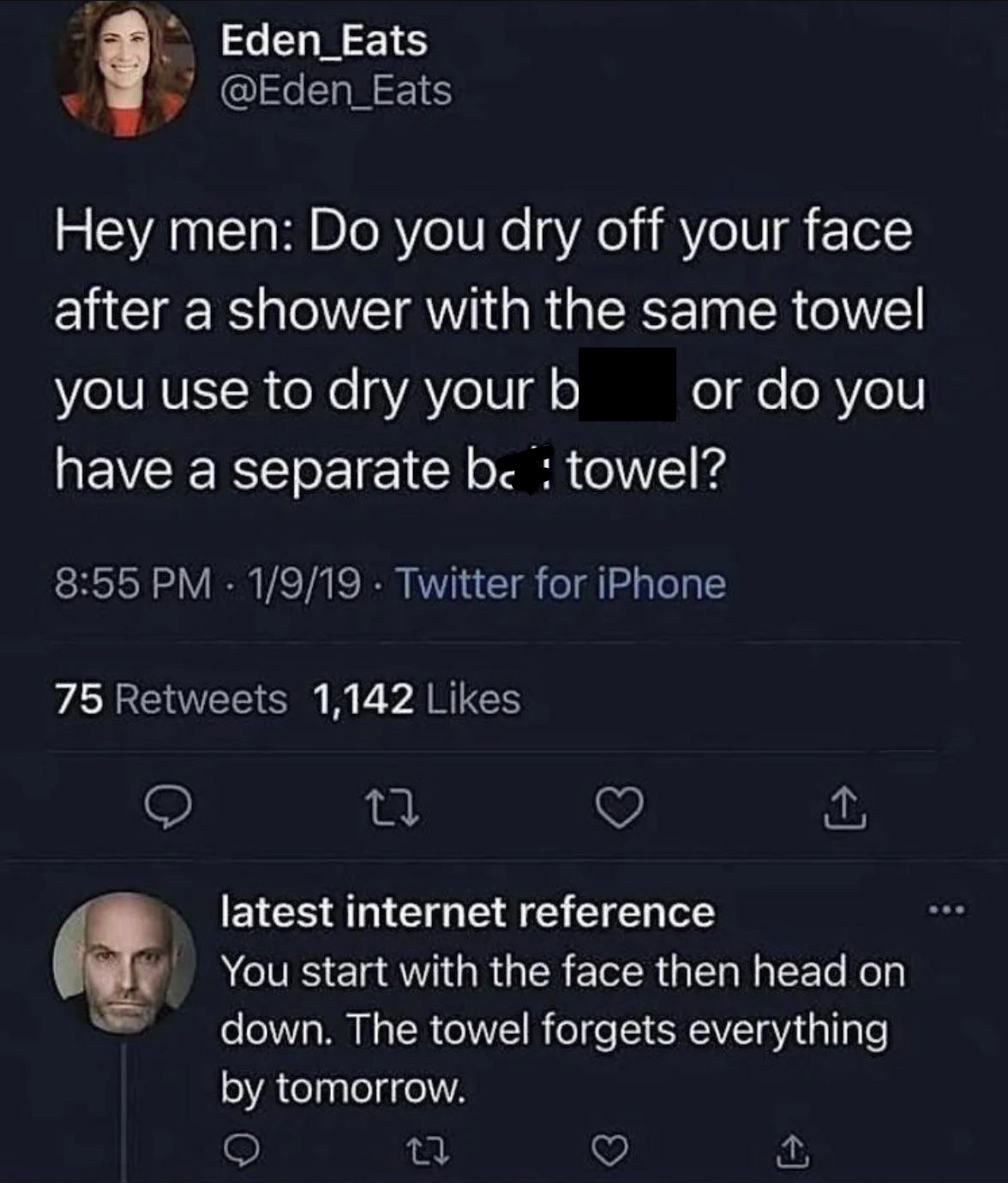Viewport: 1008px width, 1183px height.
Task: Open latest internet reference's profile name
Action: (467, 911)
